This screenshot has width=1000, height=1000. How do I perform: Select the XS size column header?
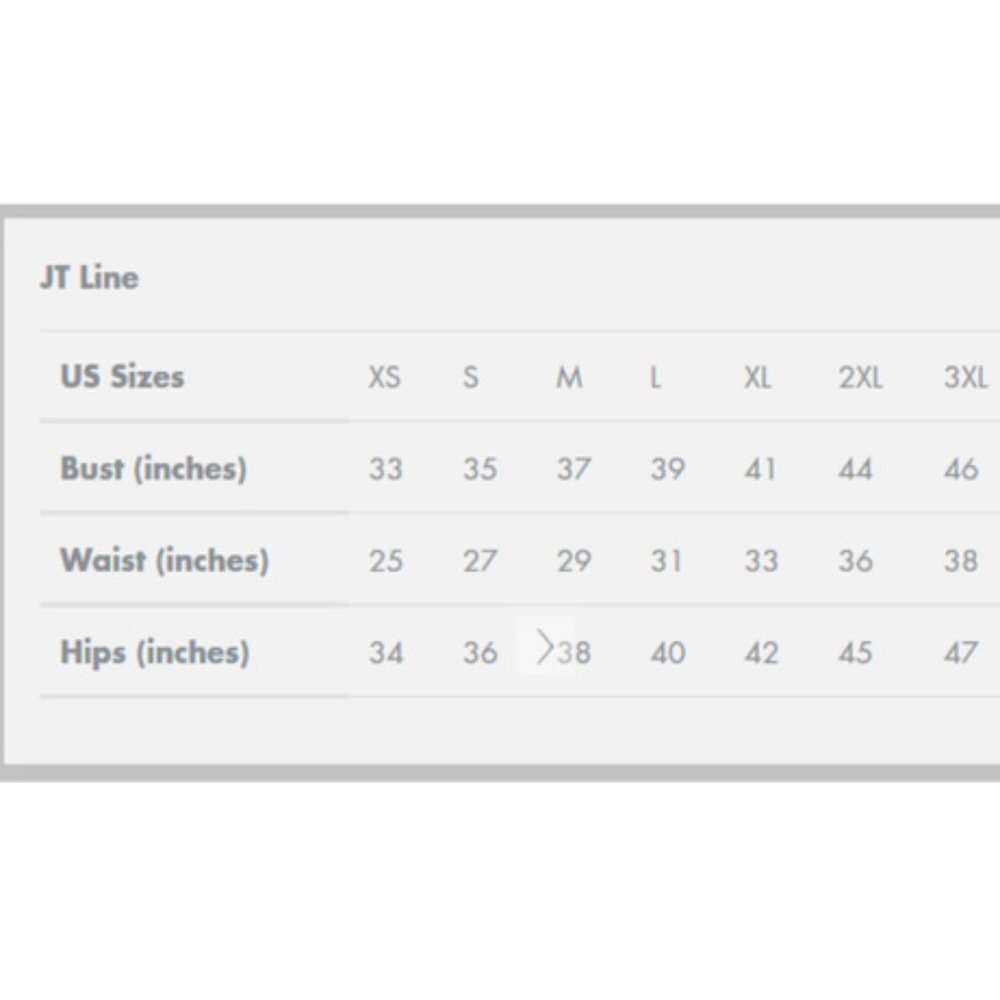pyautogui.click(x=384, y=378)
